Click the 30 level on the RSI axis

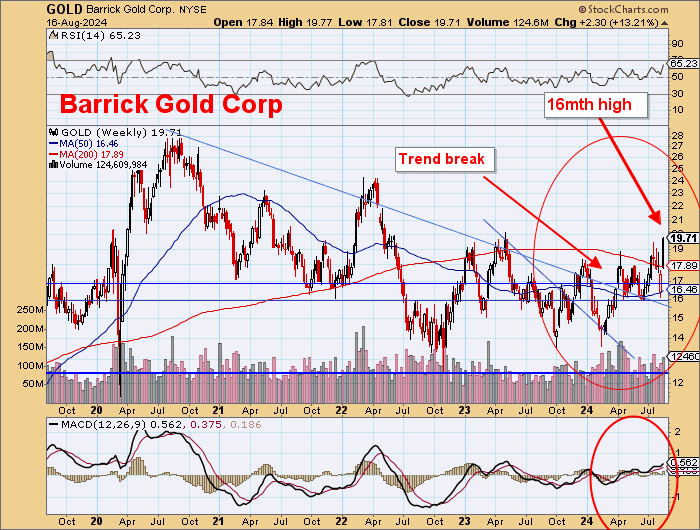tap(677, 93)
